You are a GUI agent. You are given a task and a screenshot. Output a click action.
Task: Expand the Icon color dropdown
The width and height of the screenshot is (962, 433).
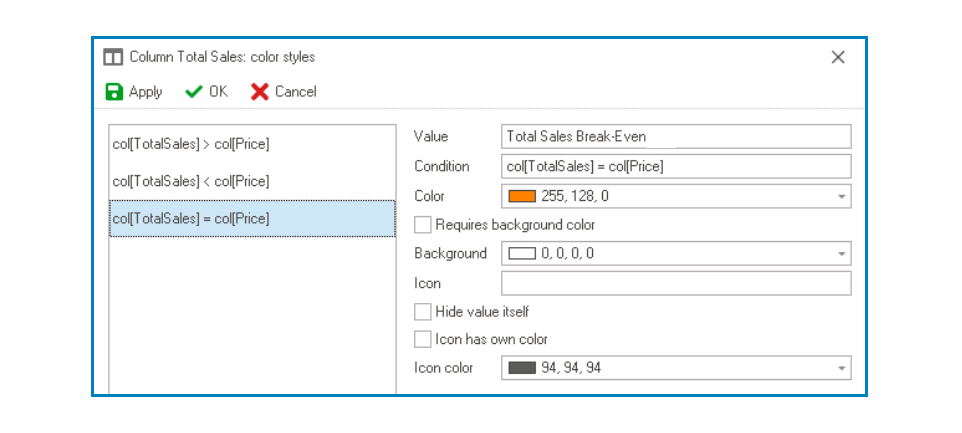point(842,368)
